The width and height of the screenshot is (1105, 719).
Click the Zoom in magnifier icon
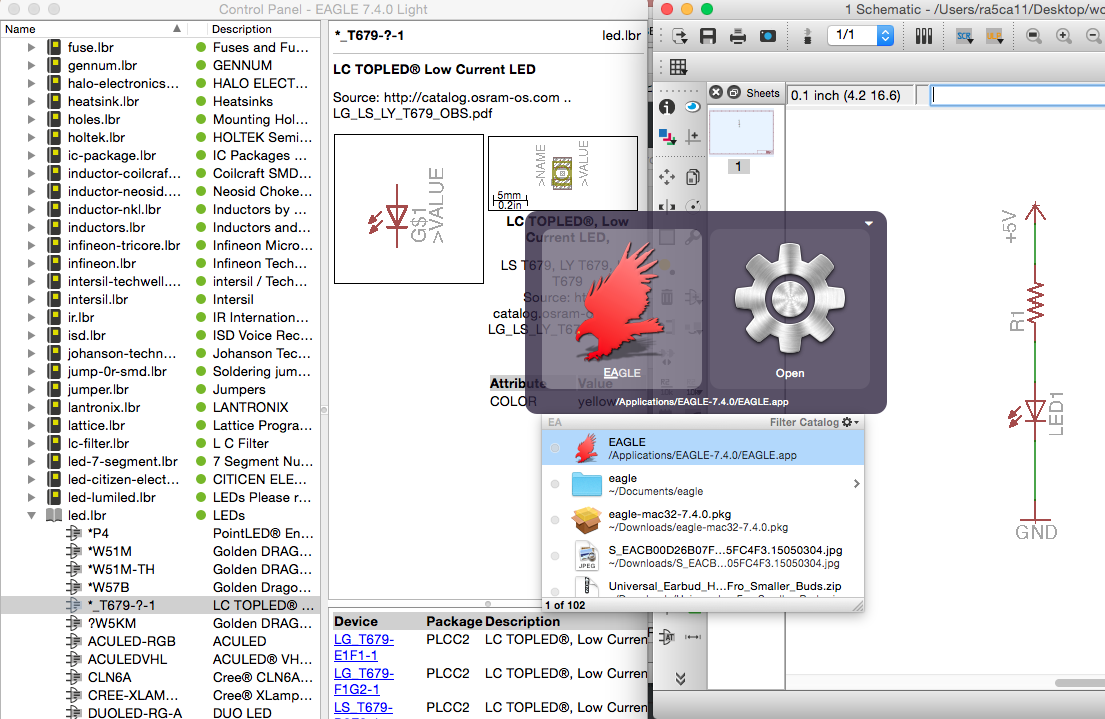[1064, 36]
